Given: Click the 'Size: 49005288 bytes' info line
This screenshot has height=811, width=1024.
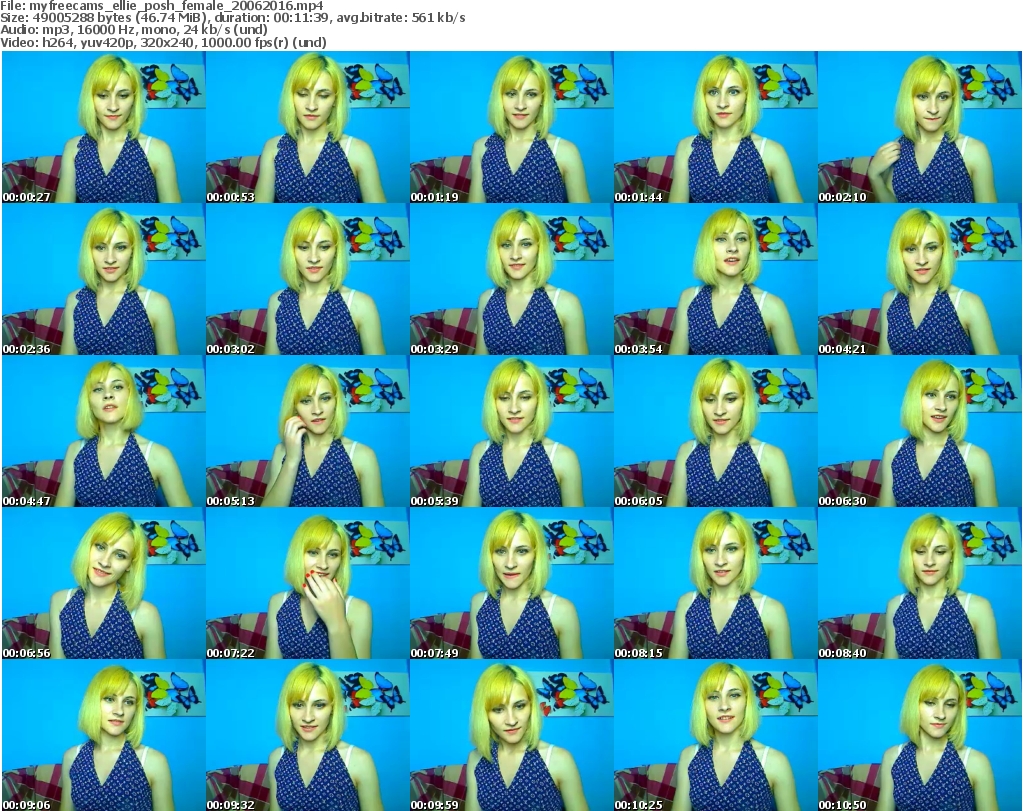Looking at the screenshot, I should tap(232, 18).
